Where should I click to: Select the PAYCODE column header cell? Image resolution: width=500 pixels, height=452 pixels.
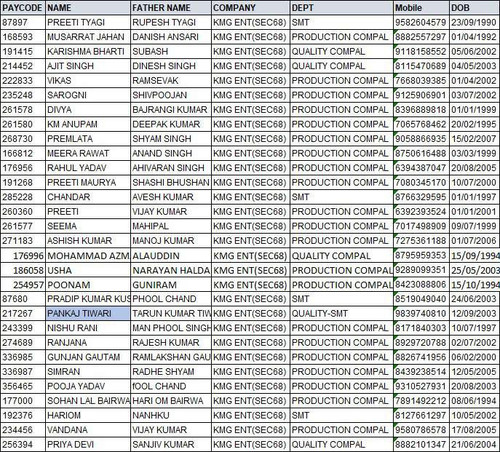(23, 8)
